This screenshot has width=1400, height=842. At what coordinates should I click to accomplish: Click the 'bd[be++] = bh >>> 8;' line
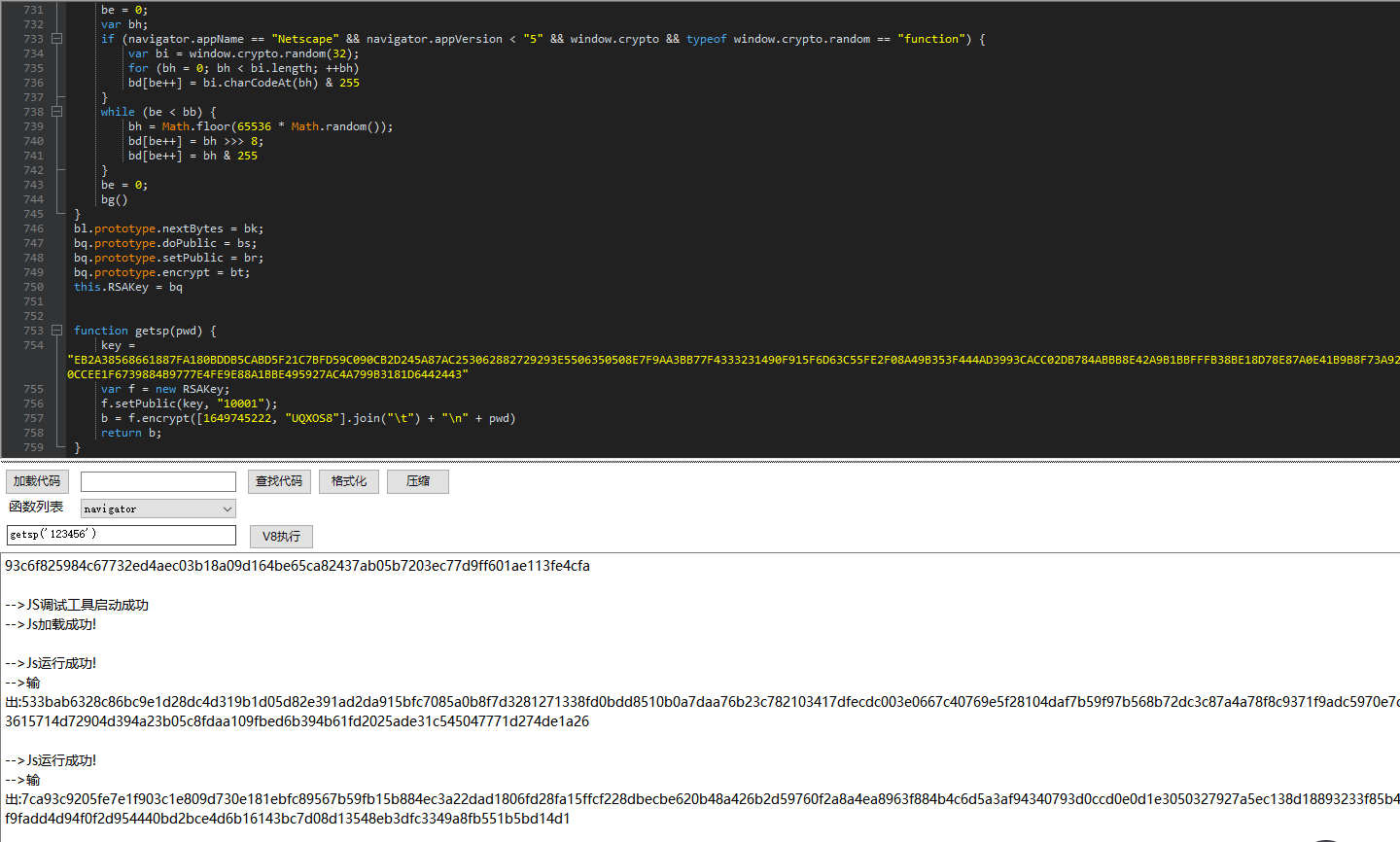(196, 141)
